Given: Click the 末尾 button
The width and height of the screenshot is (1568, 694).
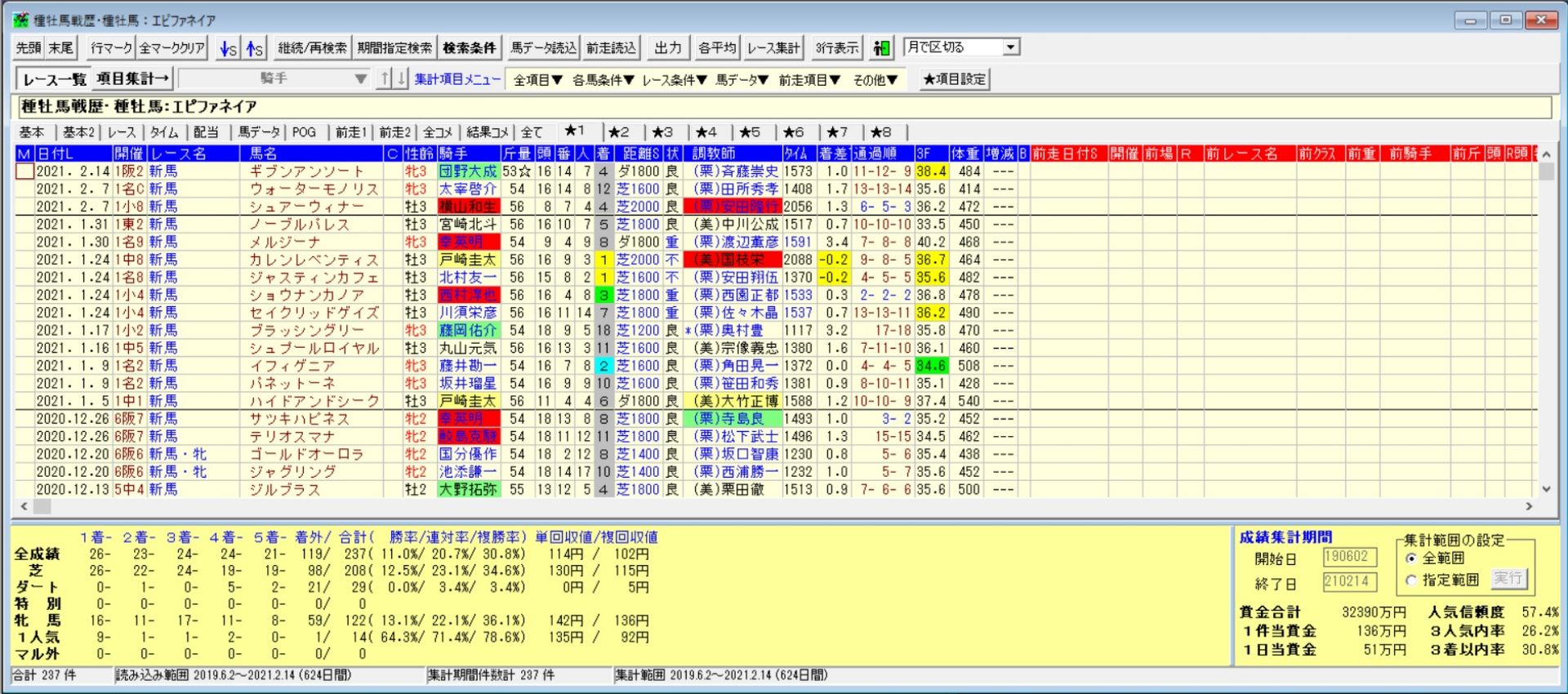Looking at the screenshot, I should click(60, 48).
